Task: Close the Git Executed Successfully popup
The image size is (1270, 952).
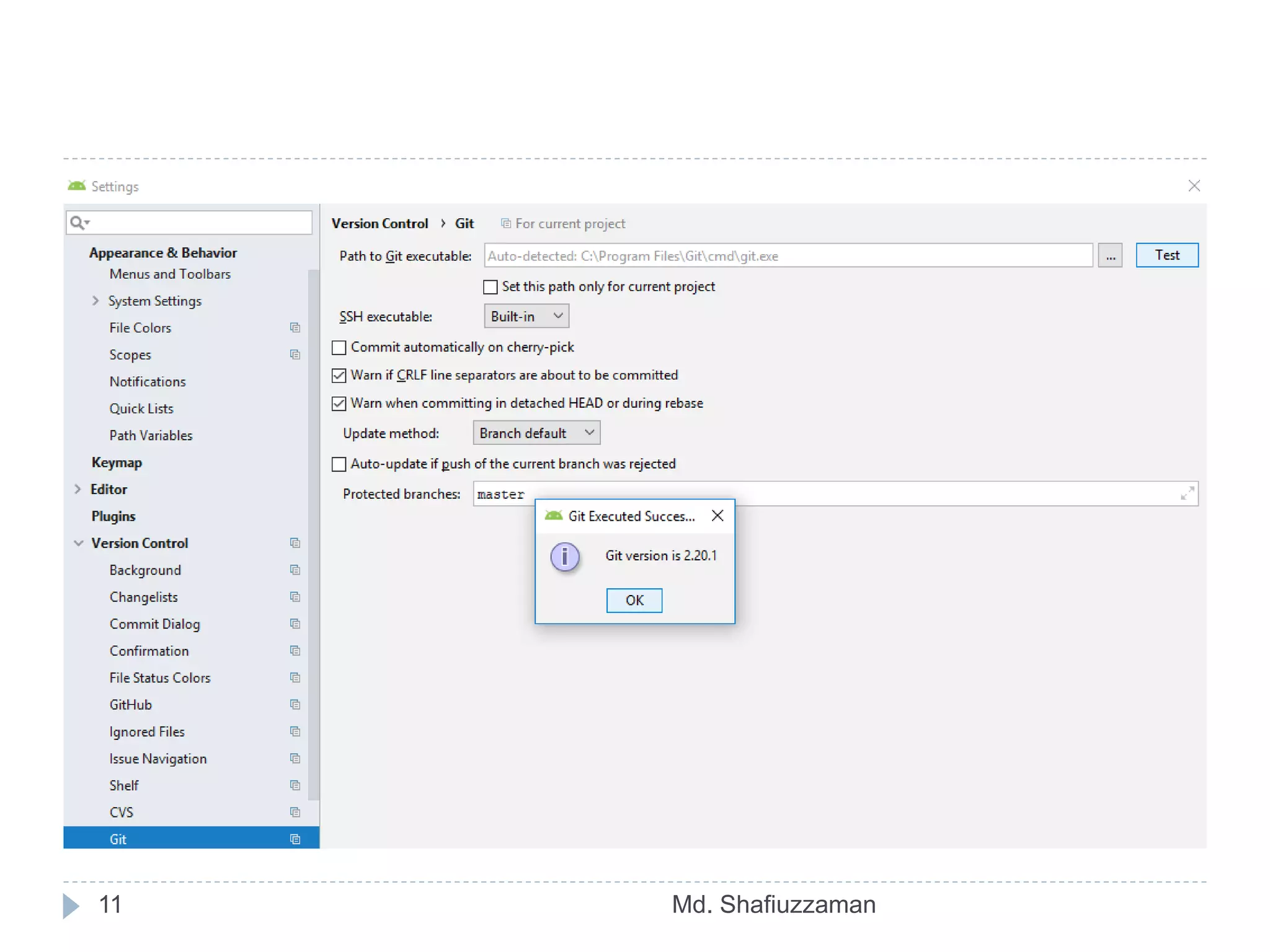Action: pos(717,516)
